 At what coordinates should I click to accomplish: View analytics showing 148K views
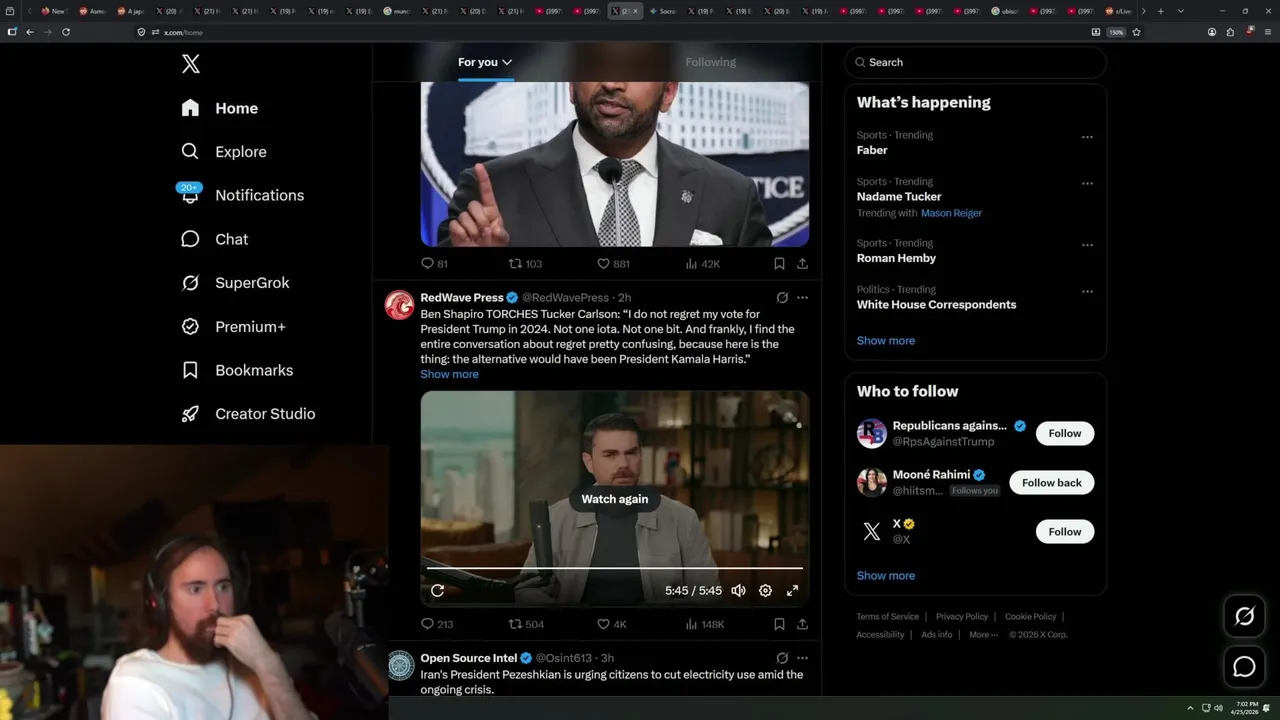[x=705, y=624]
